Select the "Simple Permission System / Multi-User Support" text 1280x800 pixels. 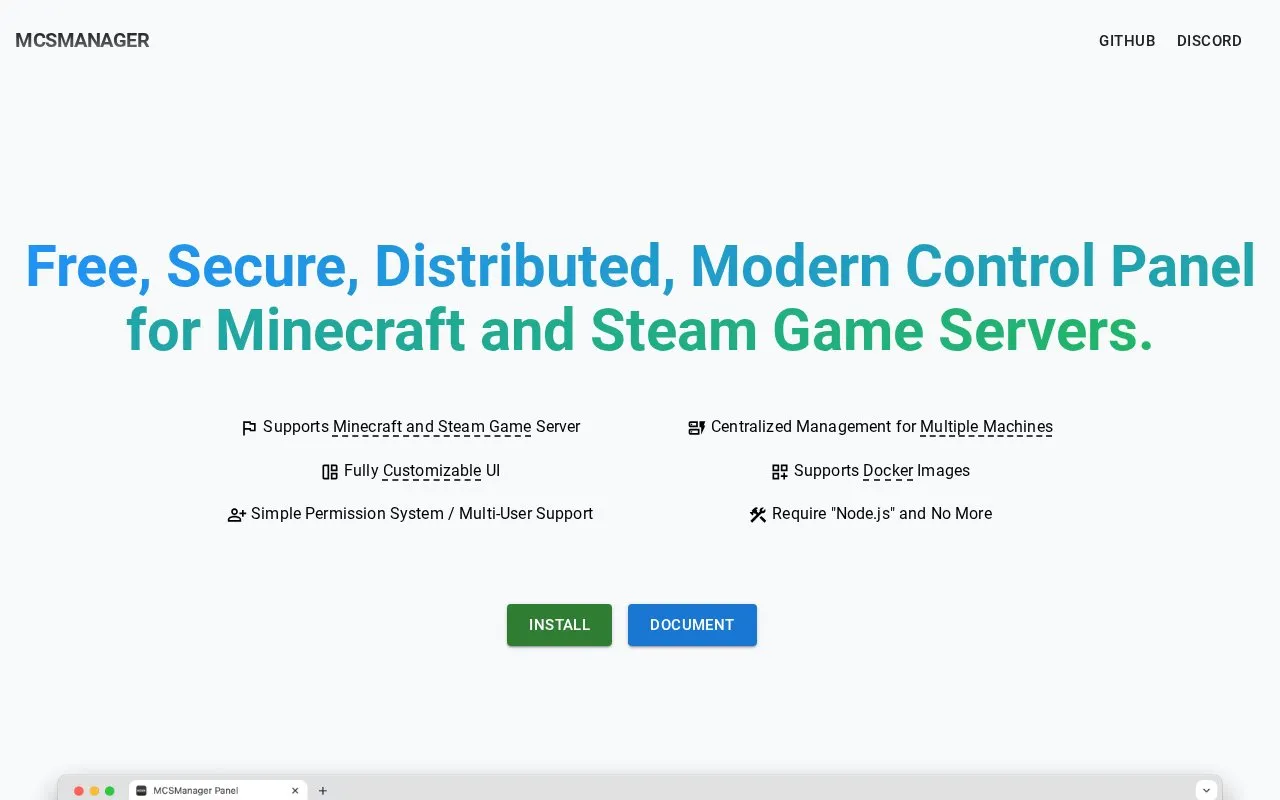pos(422,514)
